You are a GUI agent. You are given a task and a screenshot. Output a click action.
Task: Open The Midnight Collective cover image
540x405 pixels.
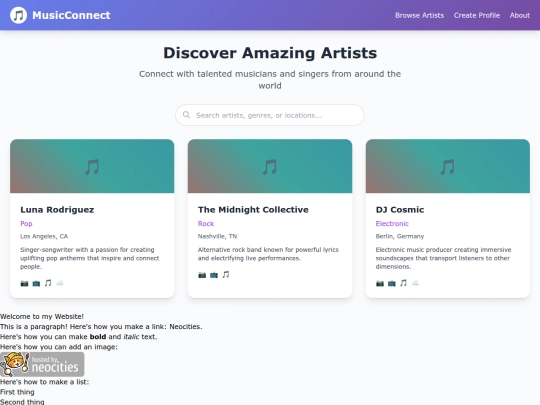(x=270, y=166)
